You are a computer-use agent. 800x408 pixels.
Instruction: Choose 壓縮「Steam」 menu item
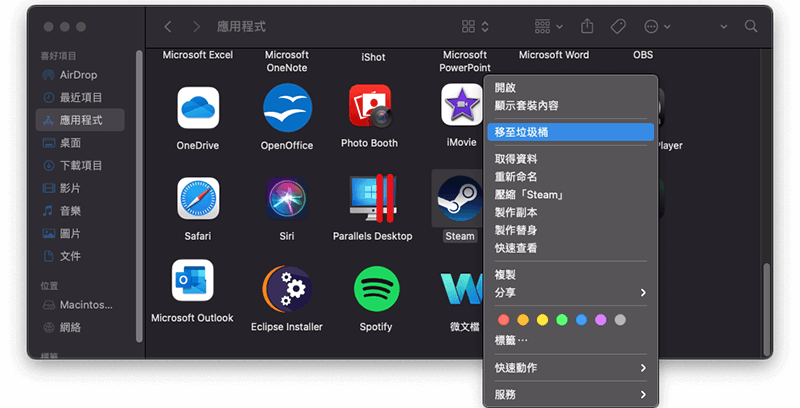[570, 195]
